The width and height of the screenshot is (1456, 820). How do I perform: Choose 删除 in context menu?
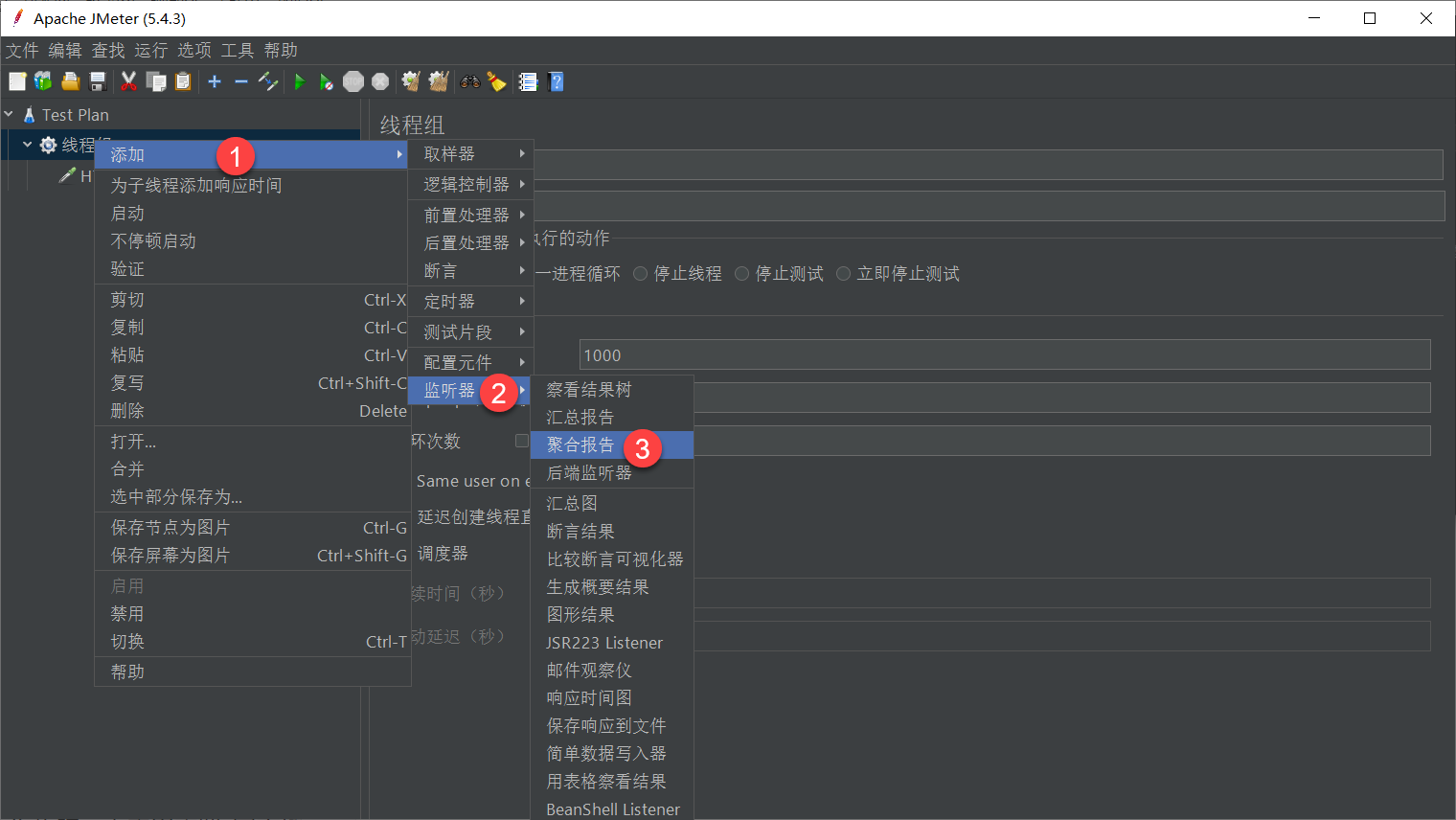pos(252,411)
